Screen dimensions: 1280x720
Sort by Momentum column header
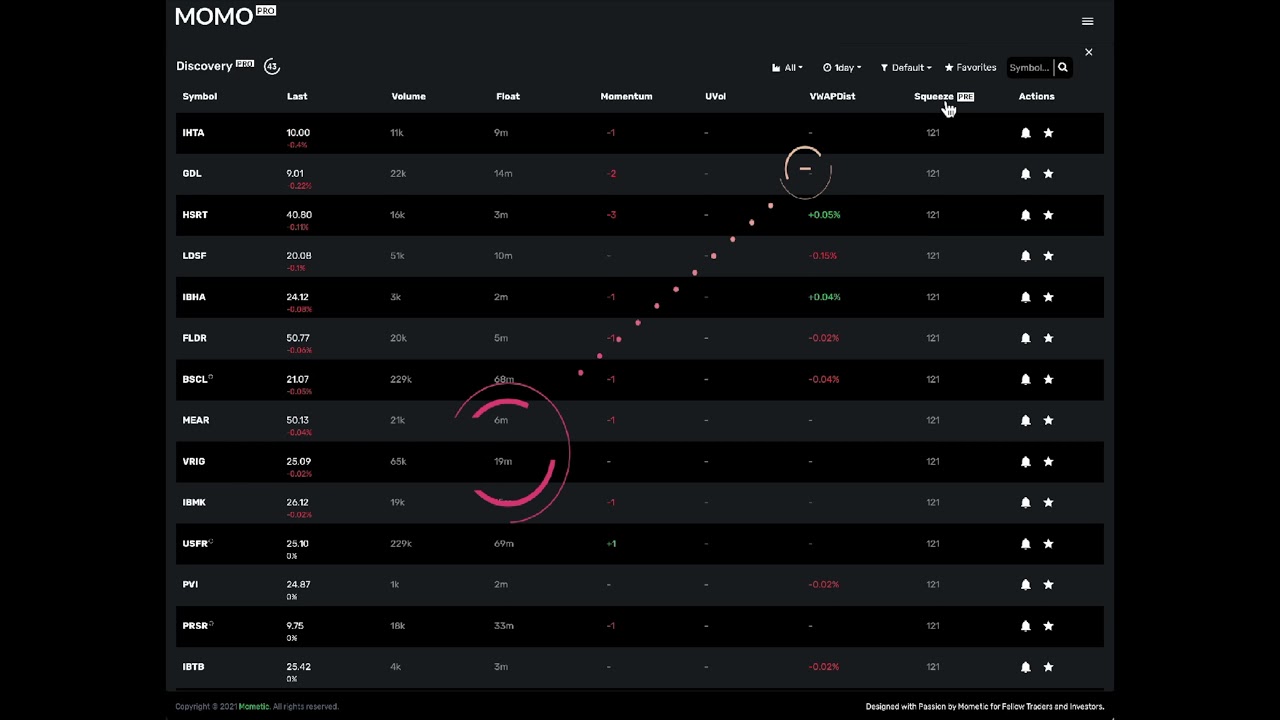(626, 97)
